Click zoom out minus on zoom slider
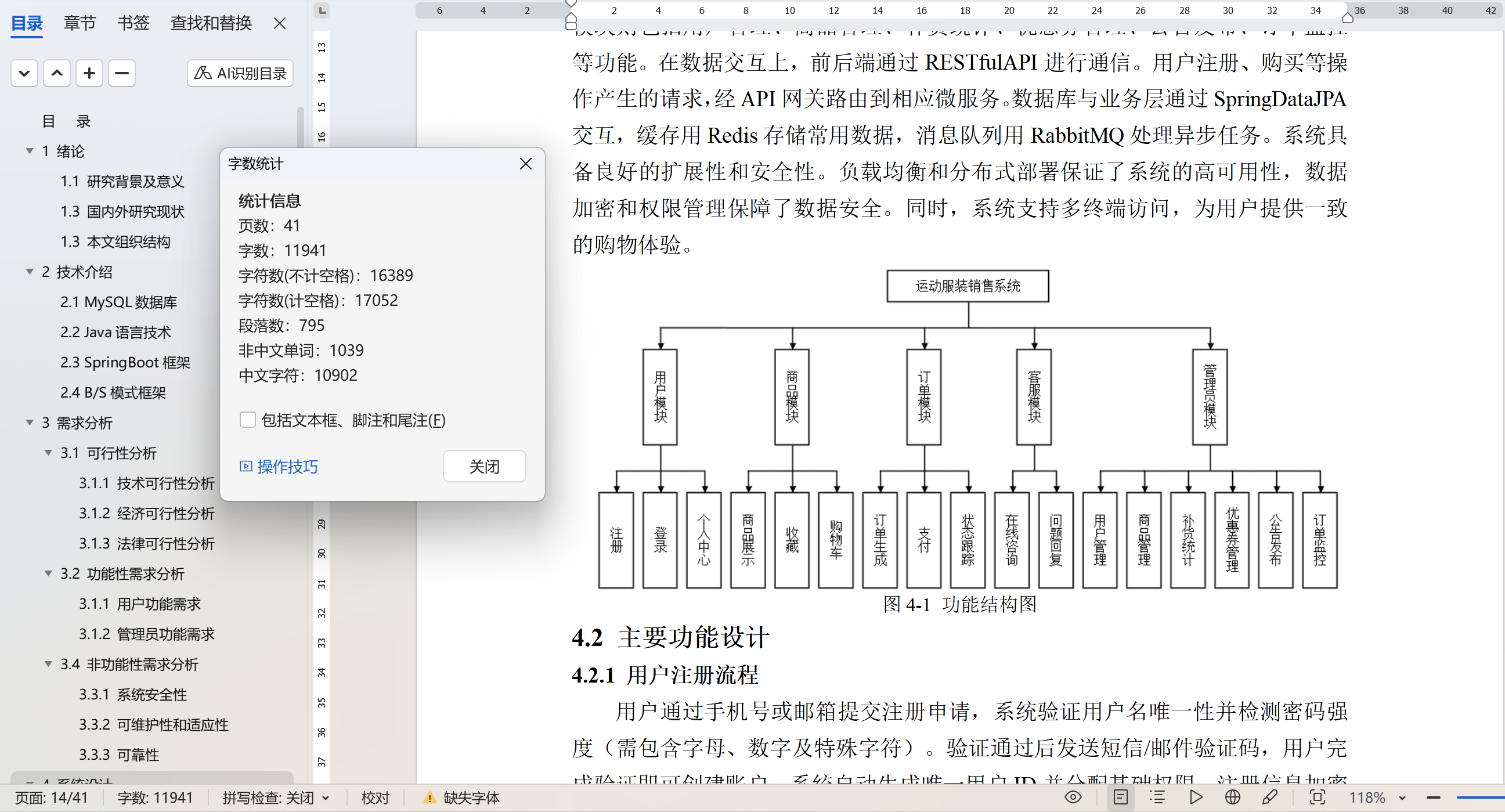The height and width of the screenshot is (812, 1505). 1433,798
